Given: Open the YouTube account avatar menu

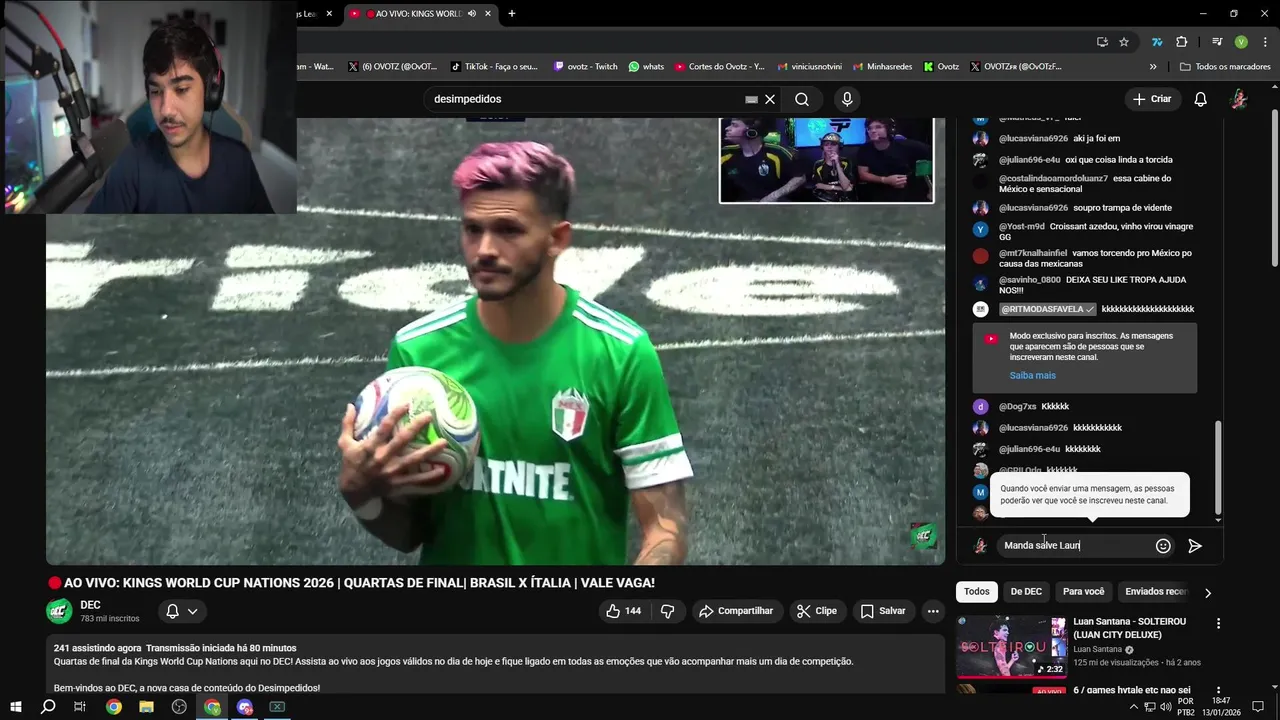Looking at the screenshot, I should [1238, 99].
